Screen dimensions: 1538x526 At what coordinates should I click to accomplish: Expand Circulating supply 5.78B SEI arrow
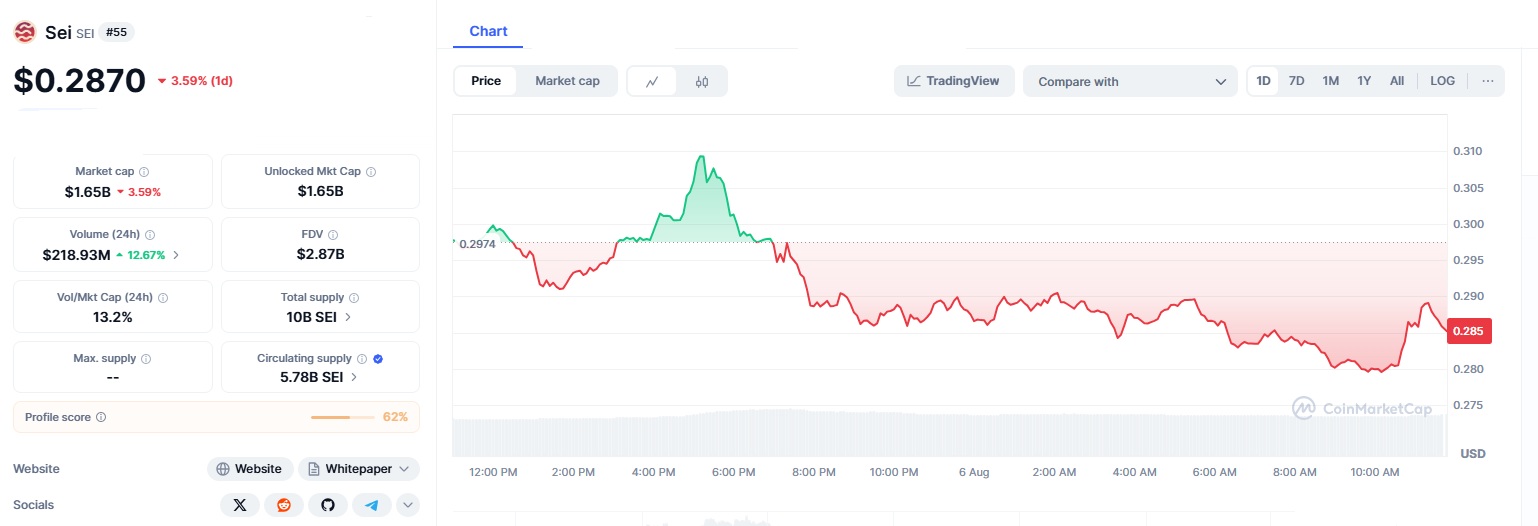pyautogui.click(x=354, y=378)
